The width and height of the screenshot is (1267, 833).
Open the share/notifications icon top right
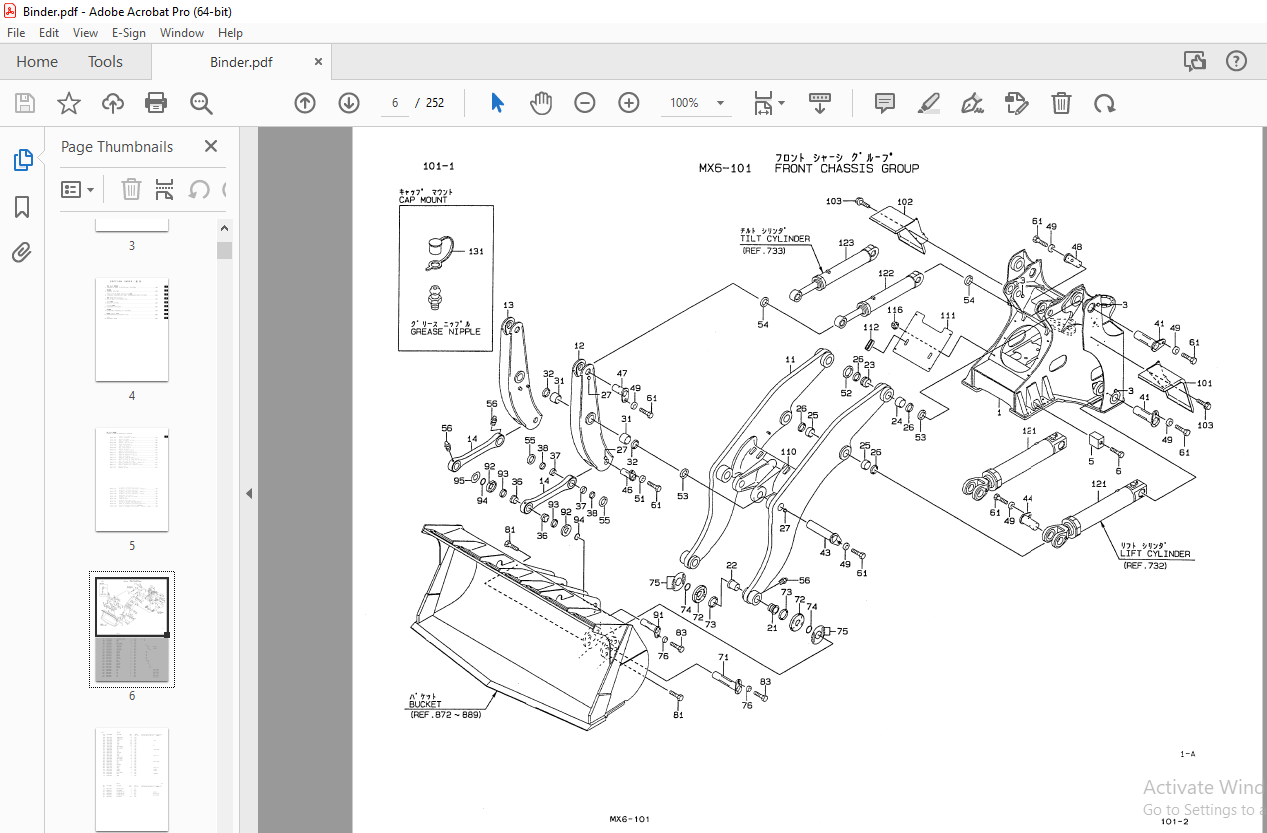pyautogui.click(x=1195, y=61)
